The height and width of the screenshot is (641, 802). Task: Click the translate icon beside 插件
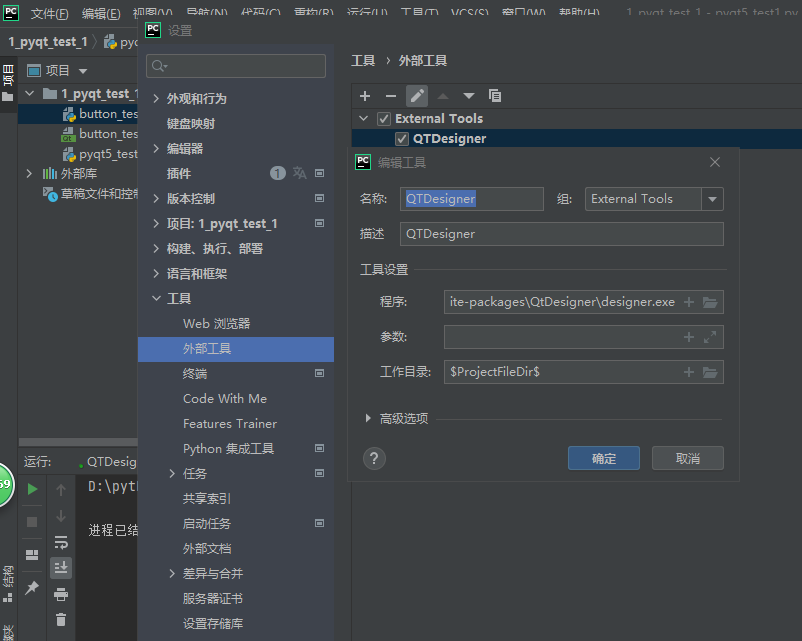tap(300, 173)
